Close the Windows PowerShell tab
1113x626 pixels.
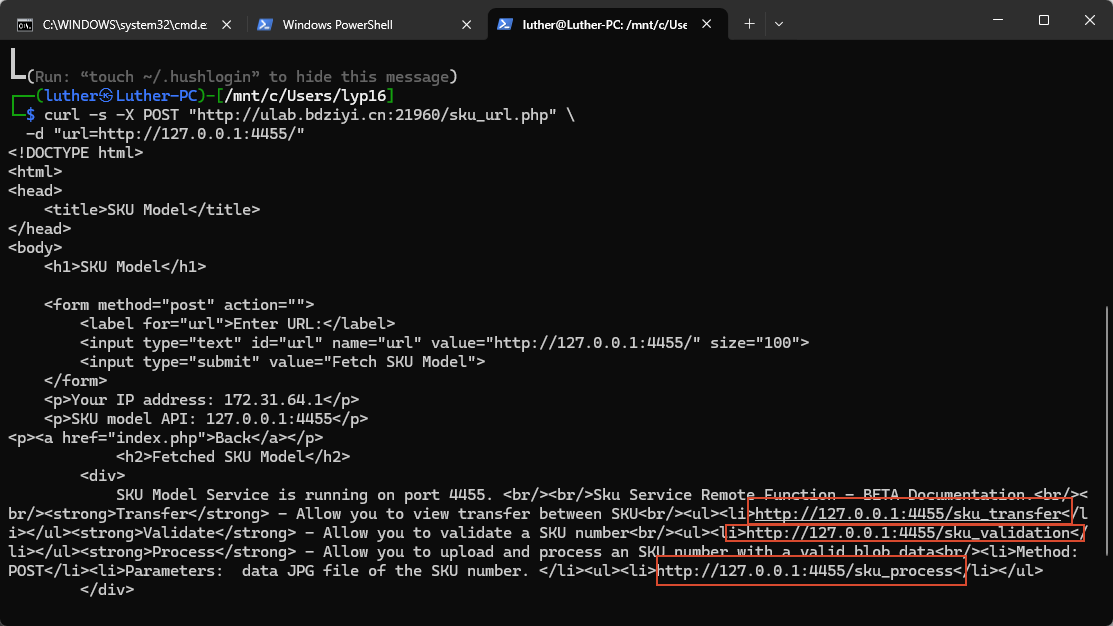pos(466,25)
